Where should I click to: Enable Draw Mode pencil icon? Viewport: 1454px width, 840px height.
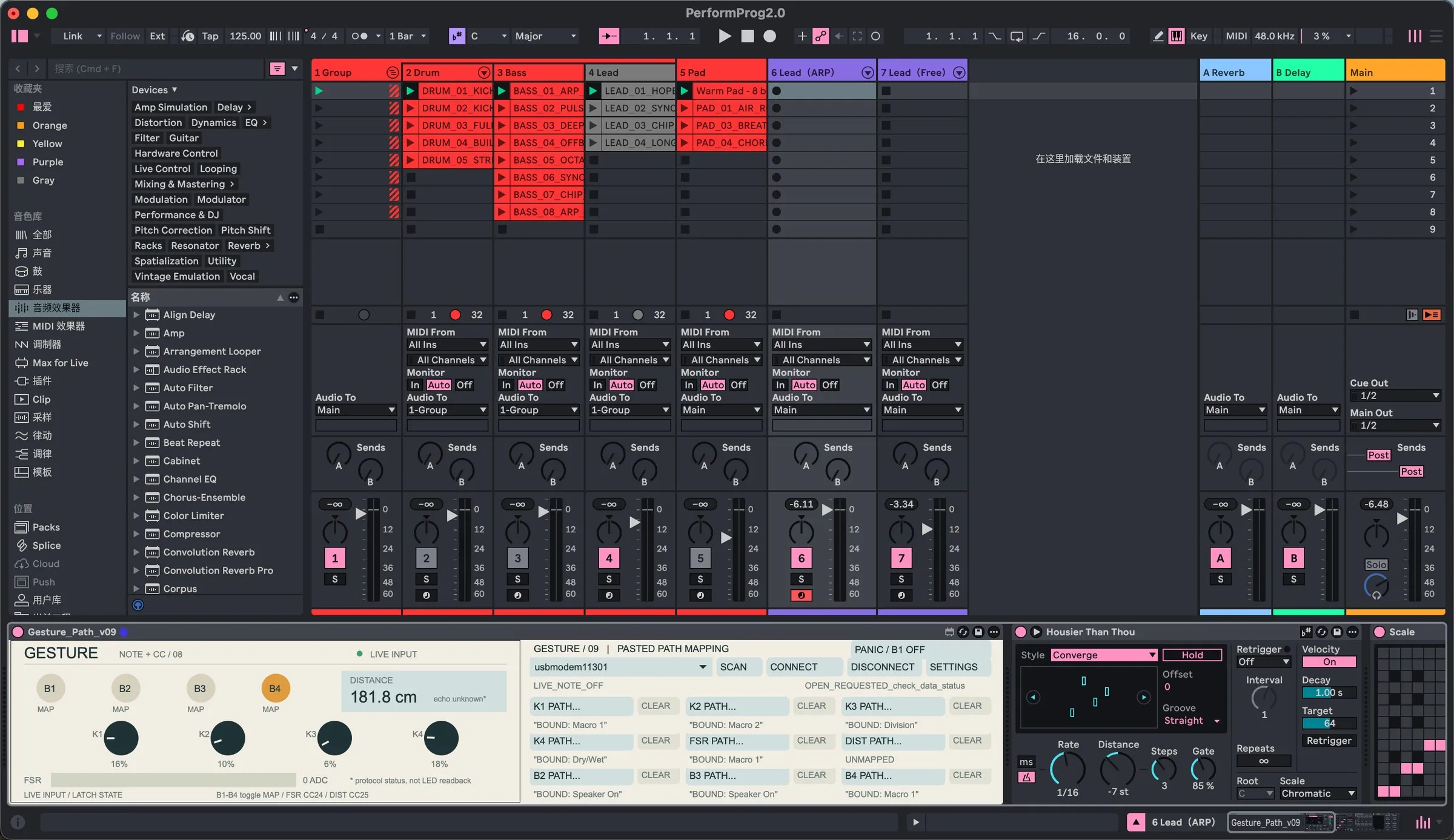tap(1158, 36)
